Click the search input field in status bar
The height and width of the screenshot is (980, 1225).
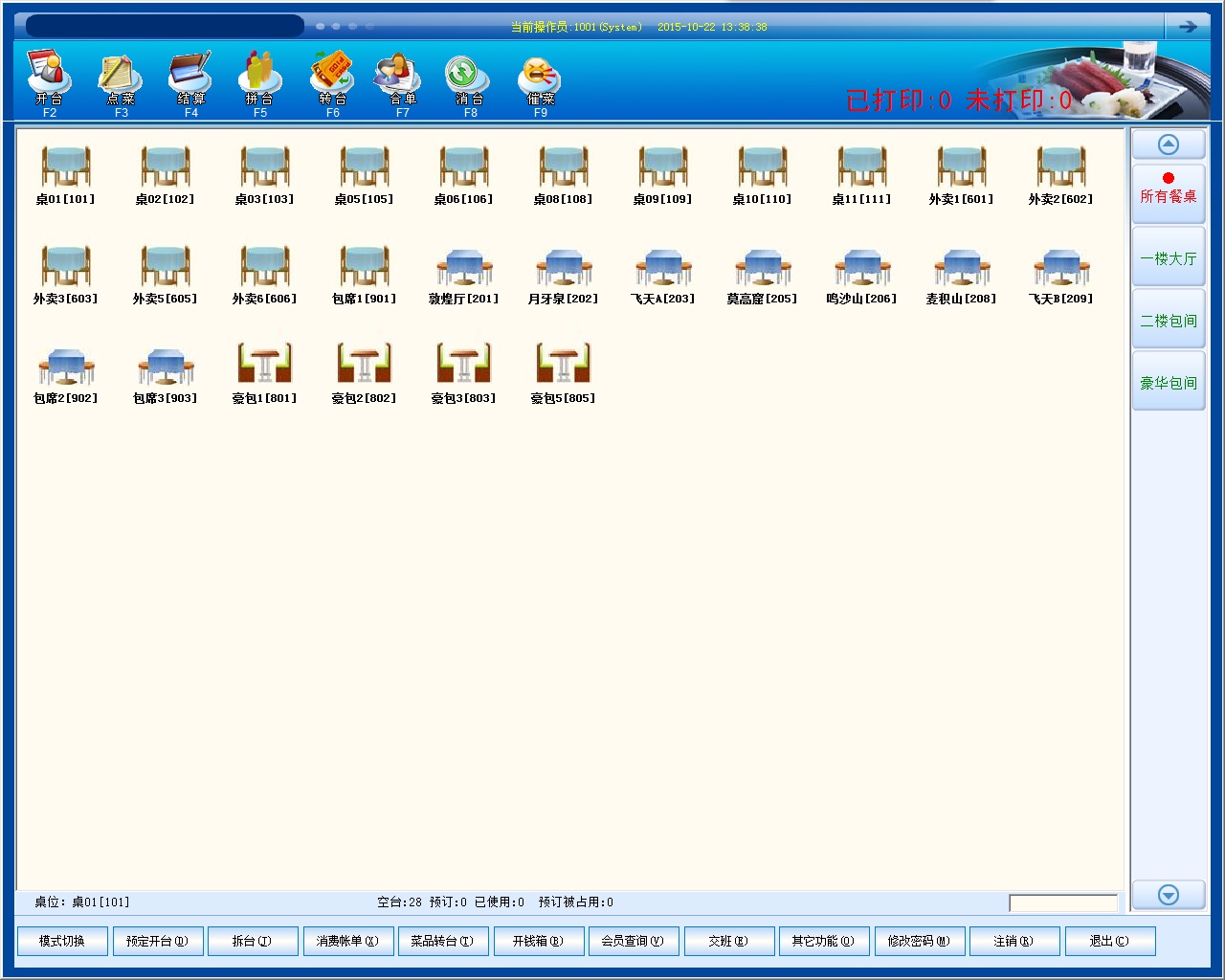point(1062,902)
